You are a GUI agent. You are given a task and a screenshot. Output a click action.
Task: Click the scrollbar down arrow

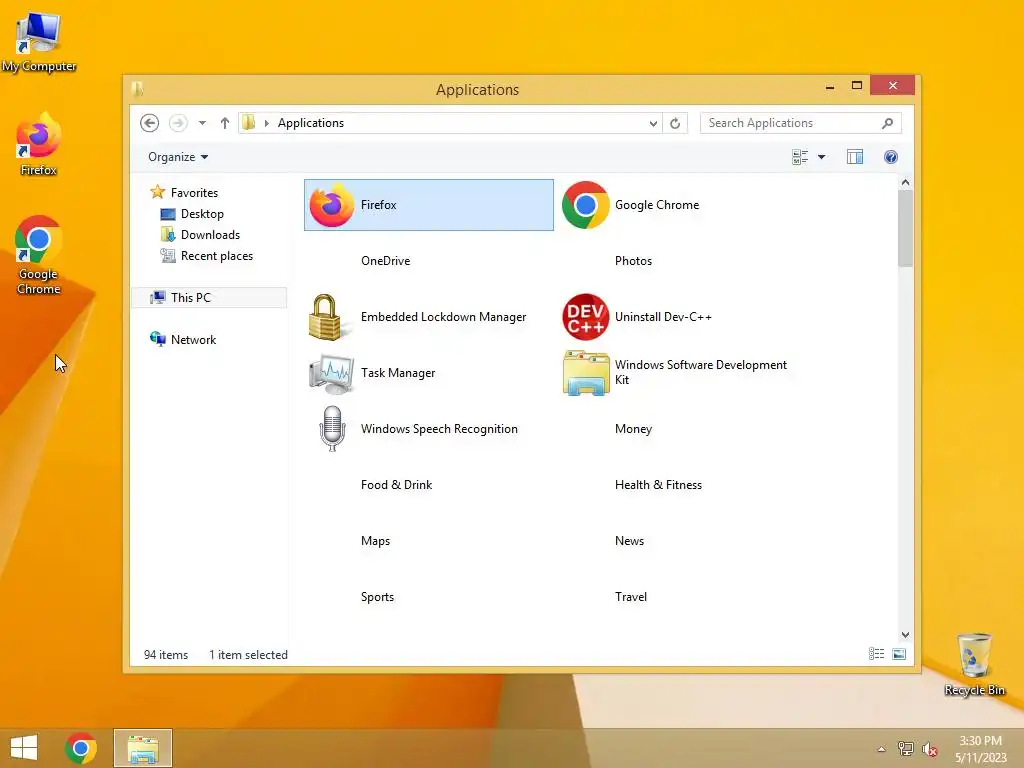tap(905, 635)
